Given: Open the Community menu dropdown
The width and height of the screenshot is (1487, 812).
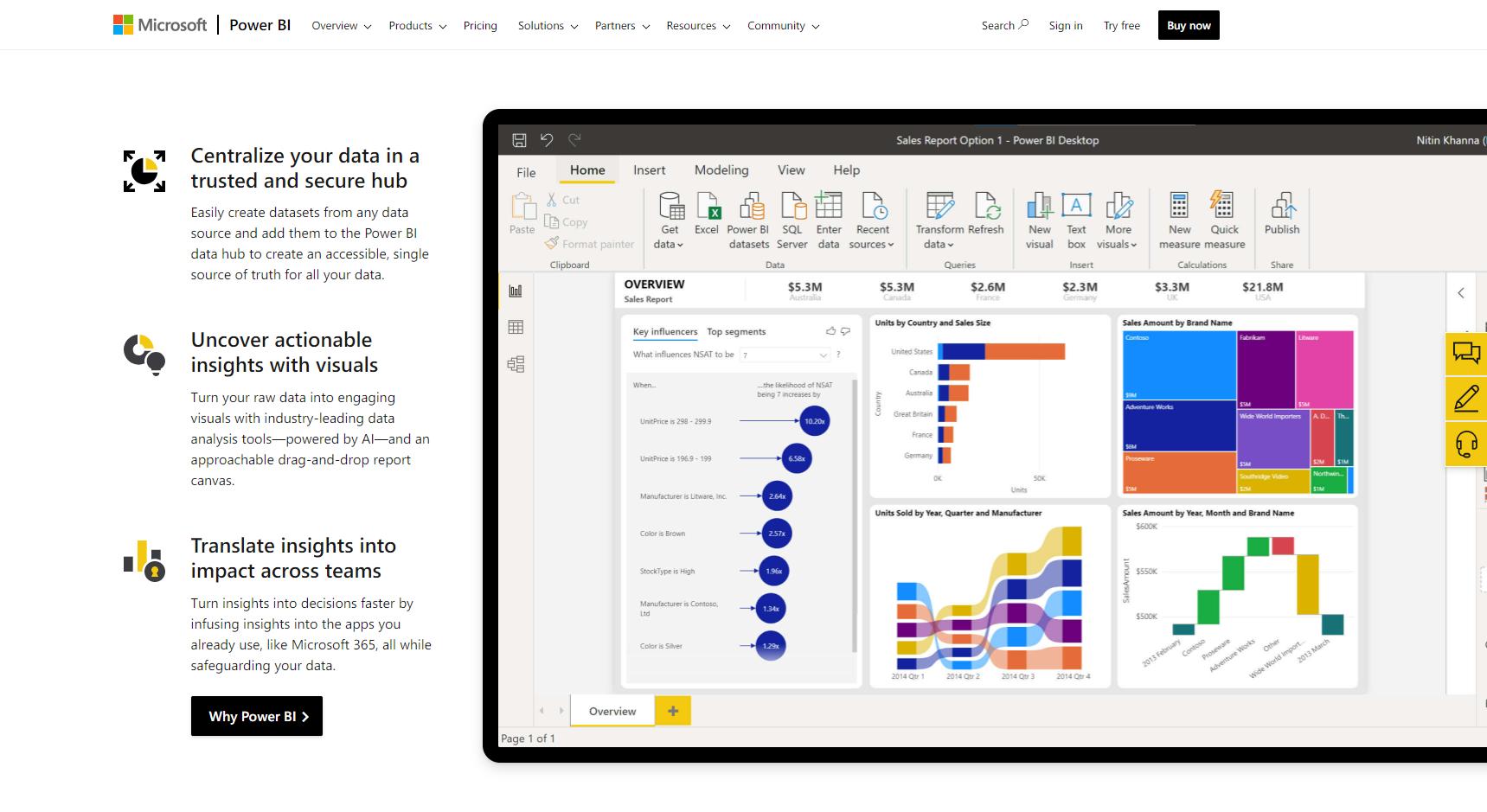Looking at the screenshot, I should click(x=783, y=26).
